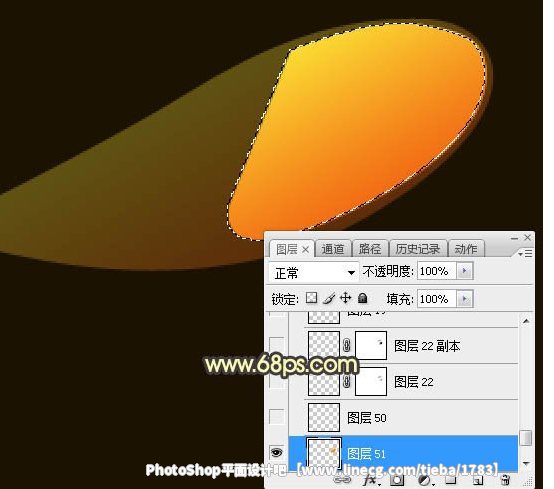
Task: Minimize the layers panel
Action: click(514, 239)
